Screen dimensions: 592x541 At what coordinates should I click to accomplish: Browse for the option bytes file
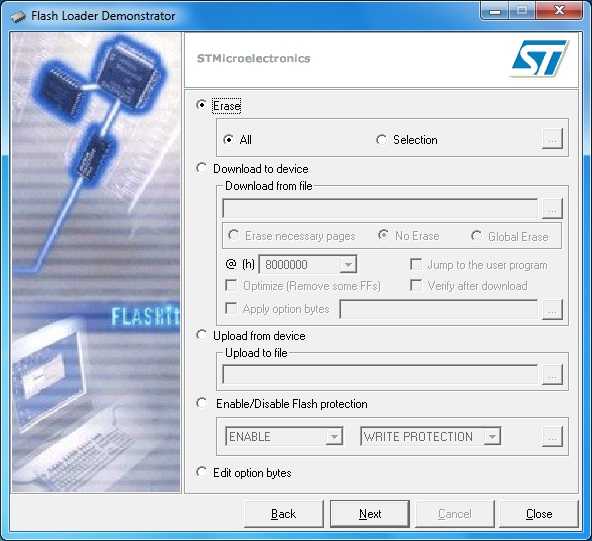(x=552, y=309)
